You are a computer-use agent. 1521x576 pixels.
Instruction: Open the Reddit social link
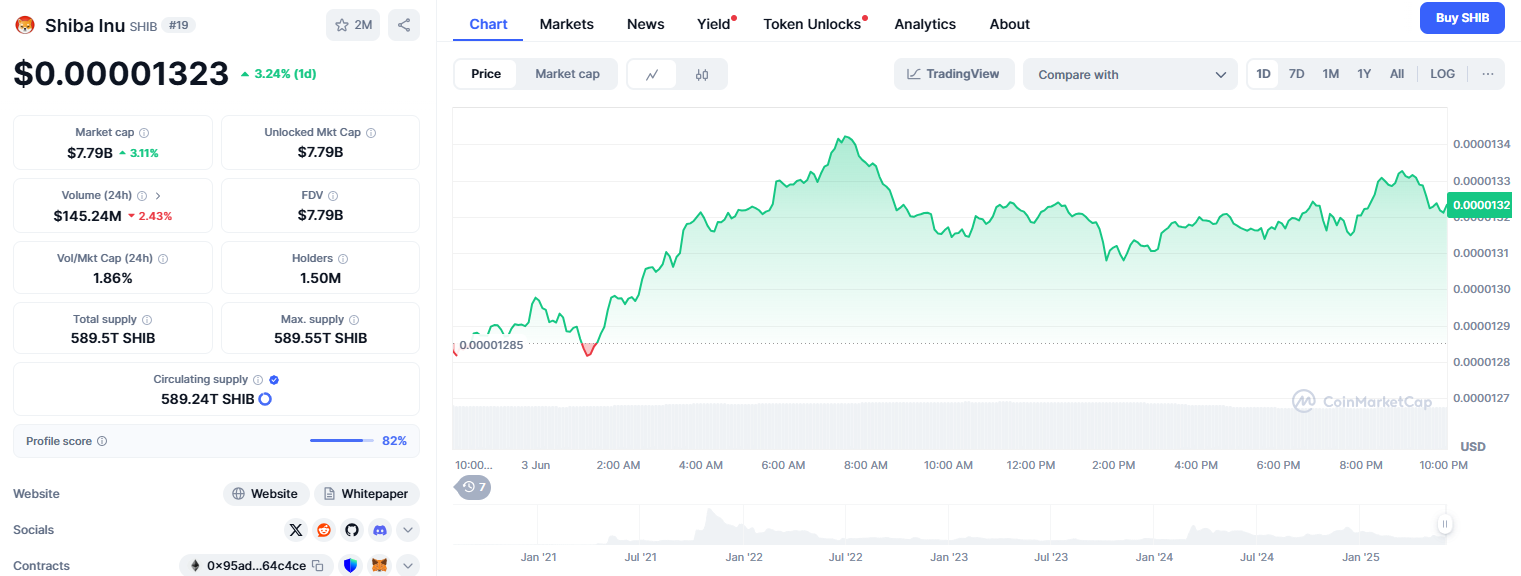click(324, 530)
